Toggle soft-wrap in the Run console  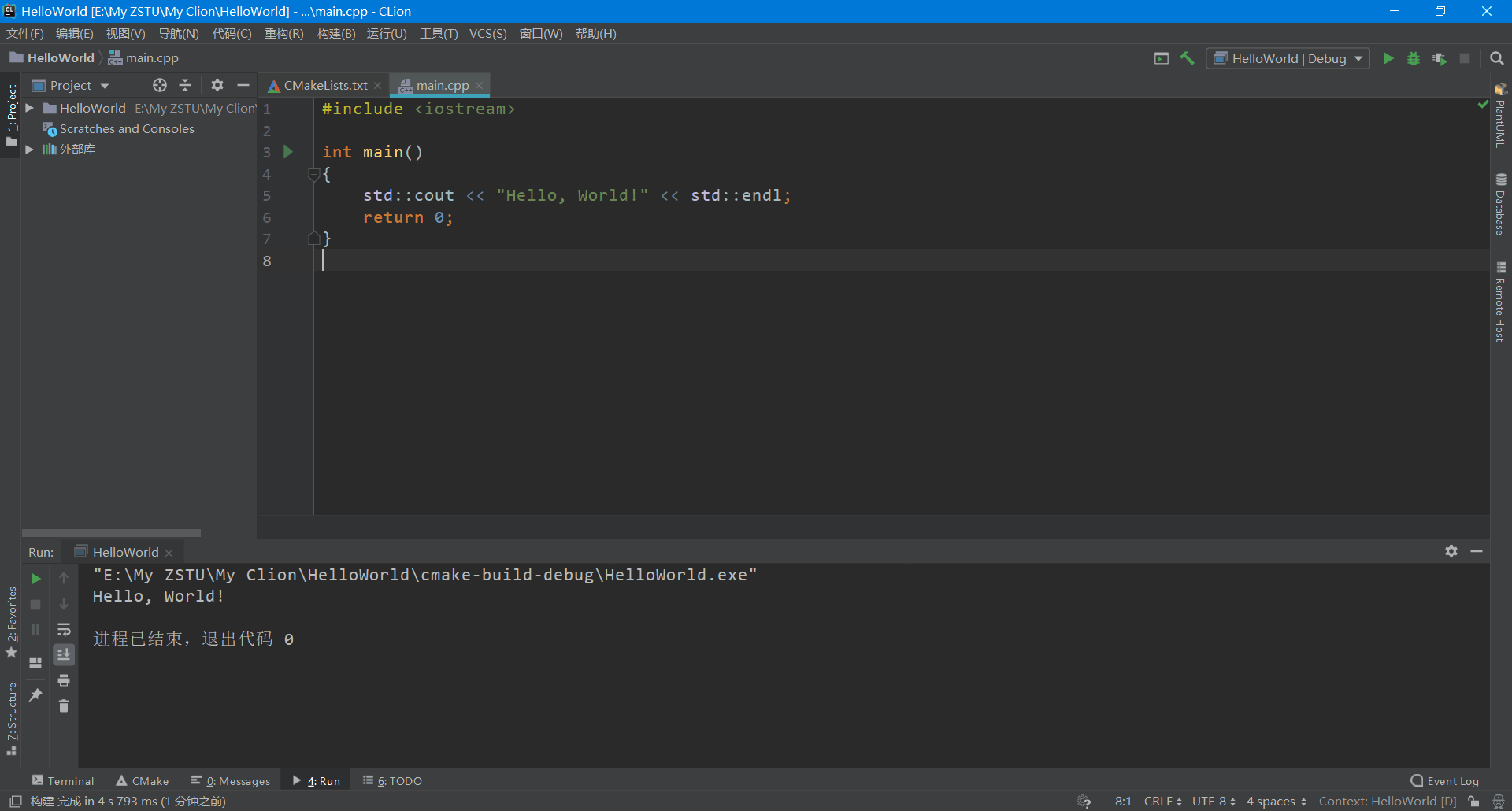(64, 629)
